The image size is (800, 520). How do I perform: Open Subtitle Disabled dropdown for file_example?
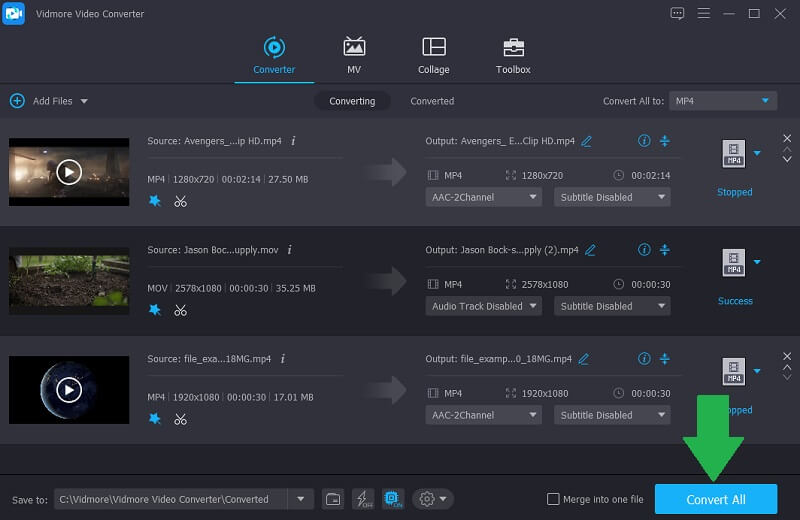point(612,415)
